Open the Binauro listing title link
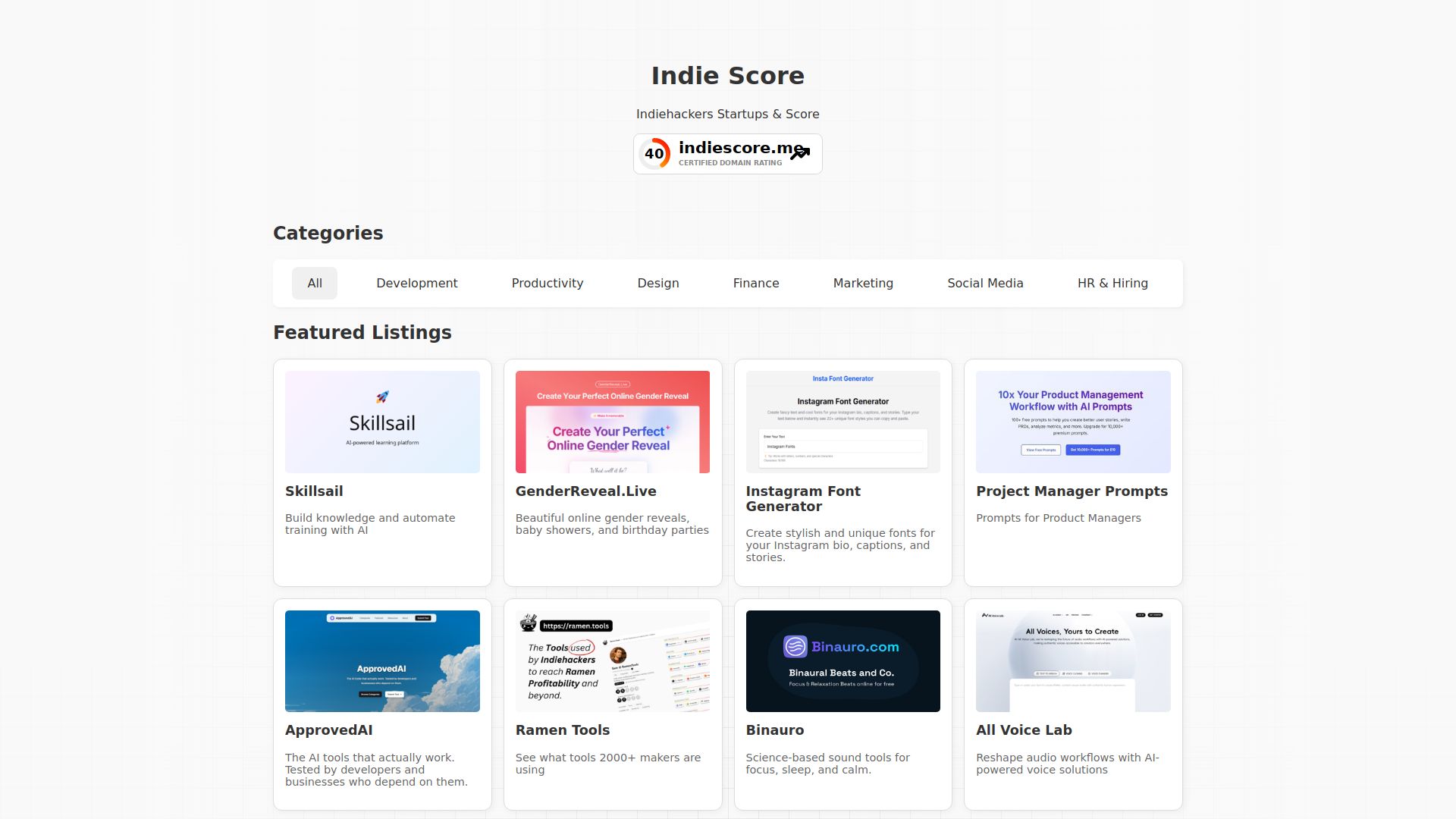The height and width of the screenshot is (819, 1456). point(774,730)
